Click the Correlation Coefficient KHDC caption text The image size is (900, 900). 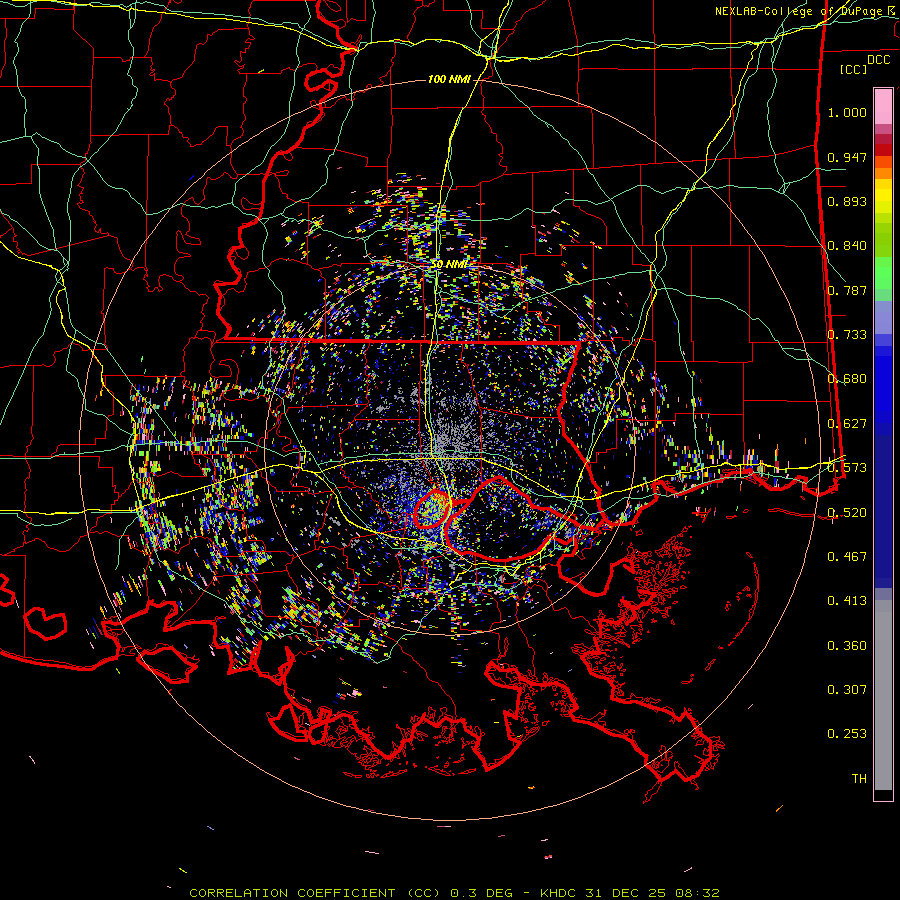[x=454, y=893]
